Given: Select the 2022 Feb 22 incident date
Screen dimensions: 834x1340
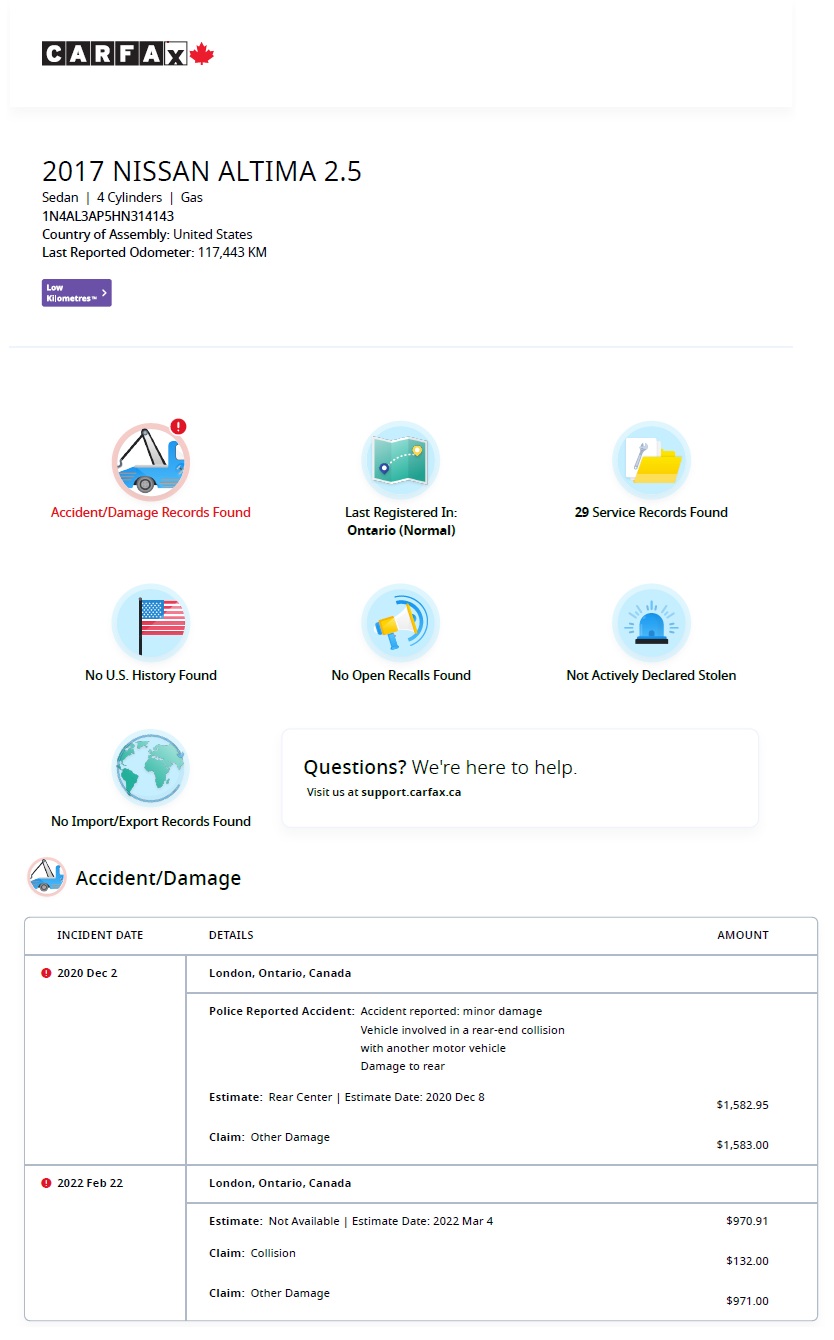Looking at the screenshot, I should pos(90,1183).
